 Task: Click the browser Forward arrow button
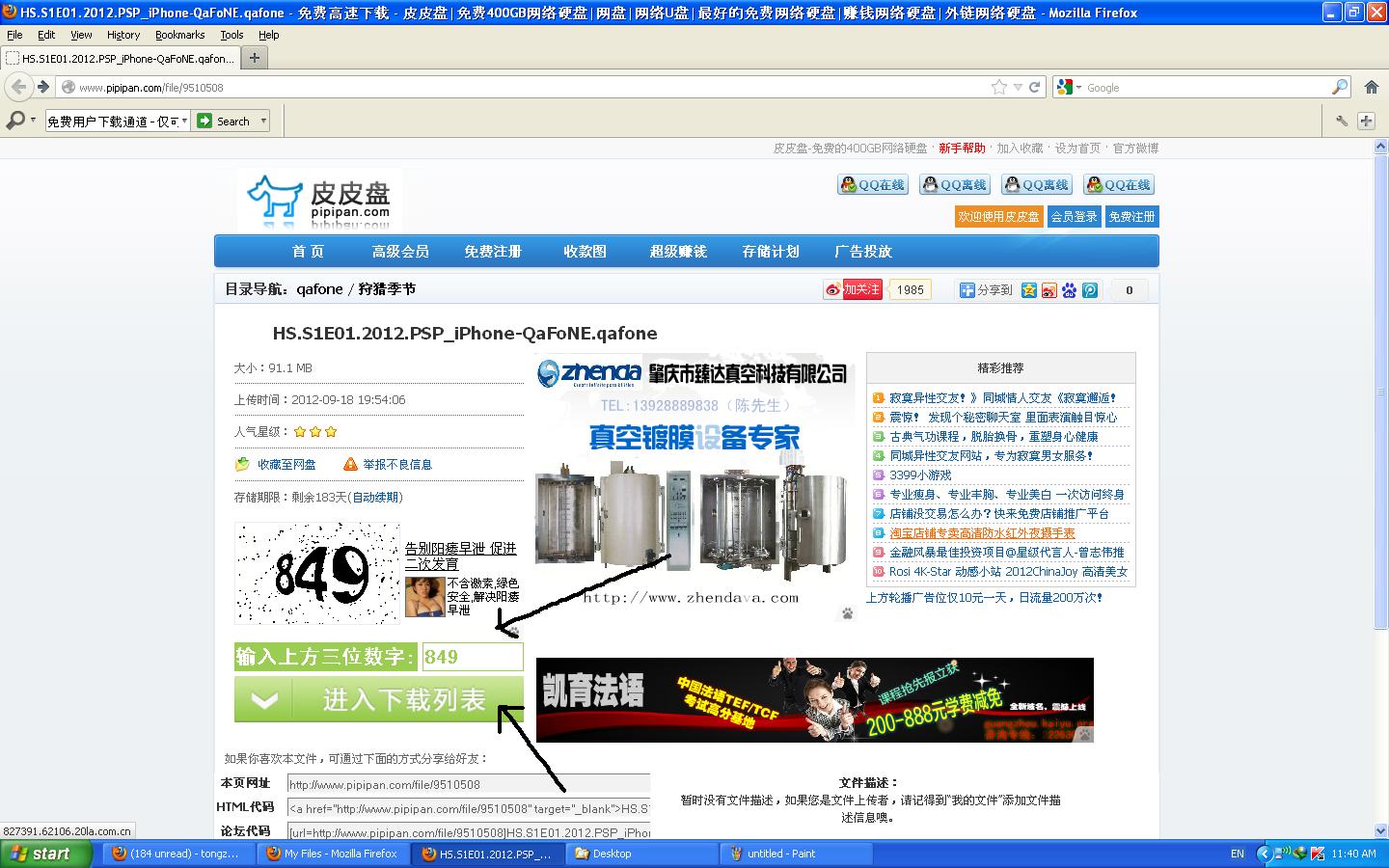[x=43, y=87]
